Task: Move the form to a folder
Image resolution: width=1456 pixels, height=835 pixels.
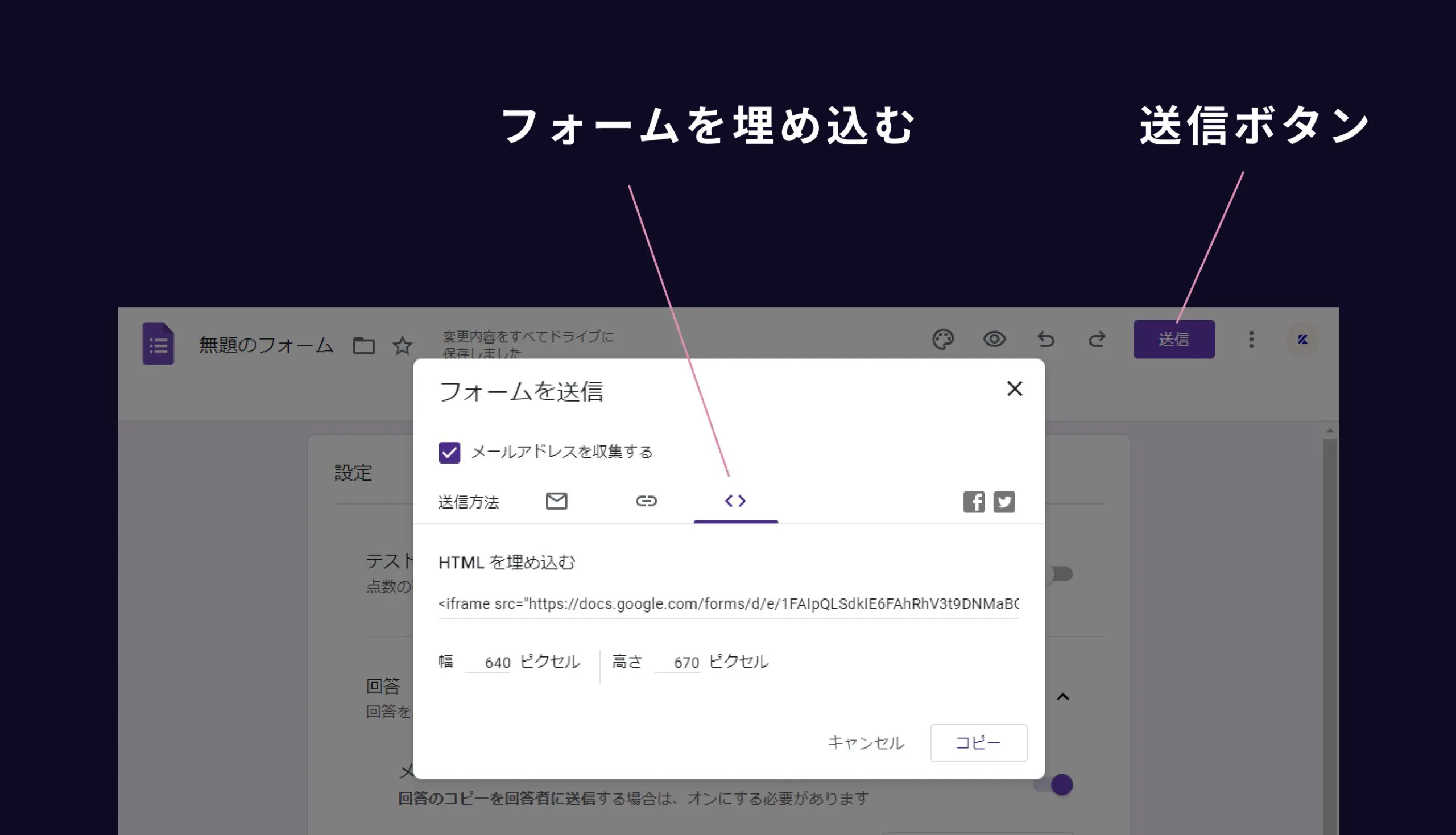Action: pos(363,345)
